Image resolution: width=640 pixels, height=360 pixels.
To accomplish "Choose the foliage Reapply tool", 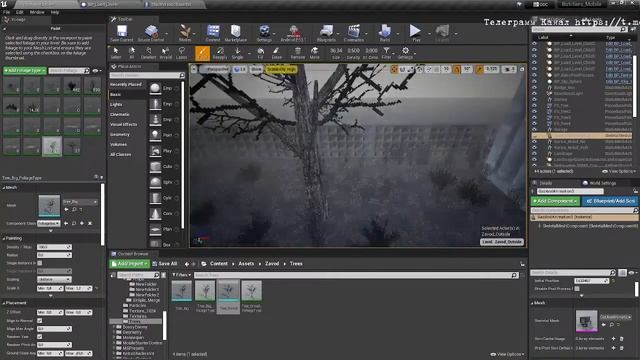I will (x=220, y=53).
